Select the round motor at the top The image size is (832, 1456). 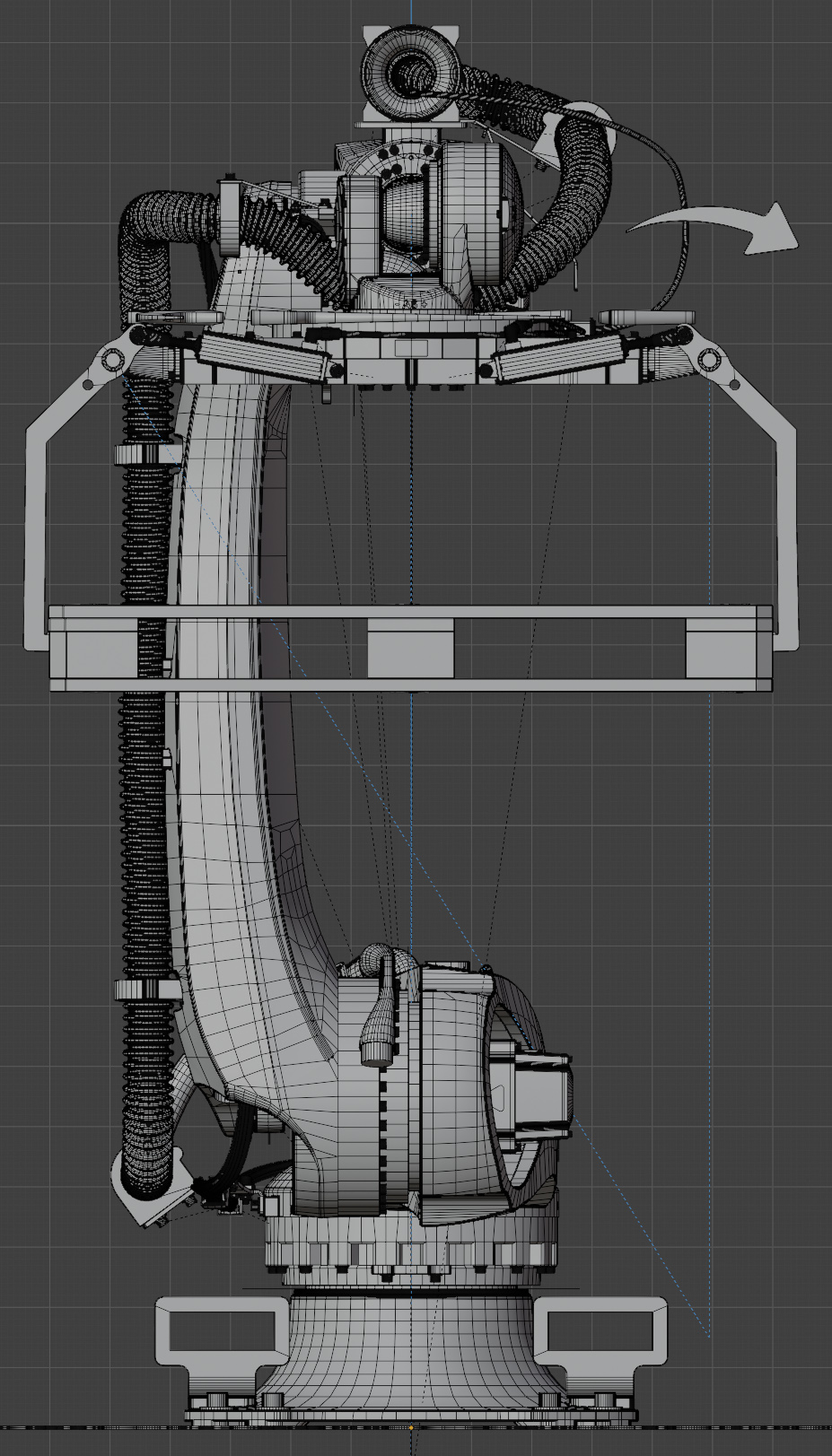click(x=411, y=72)
